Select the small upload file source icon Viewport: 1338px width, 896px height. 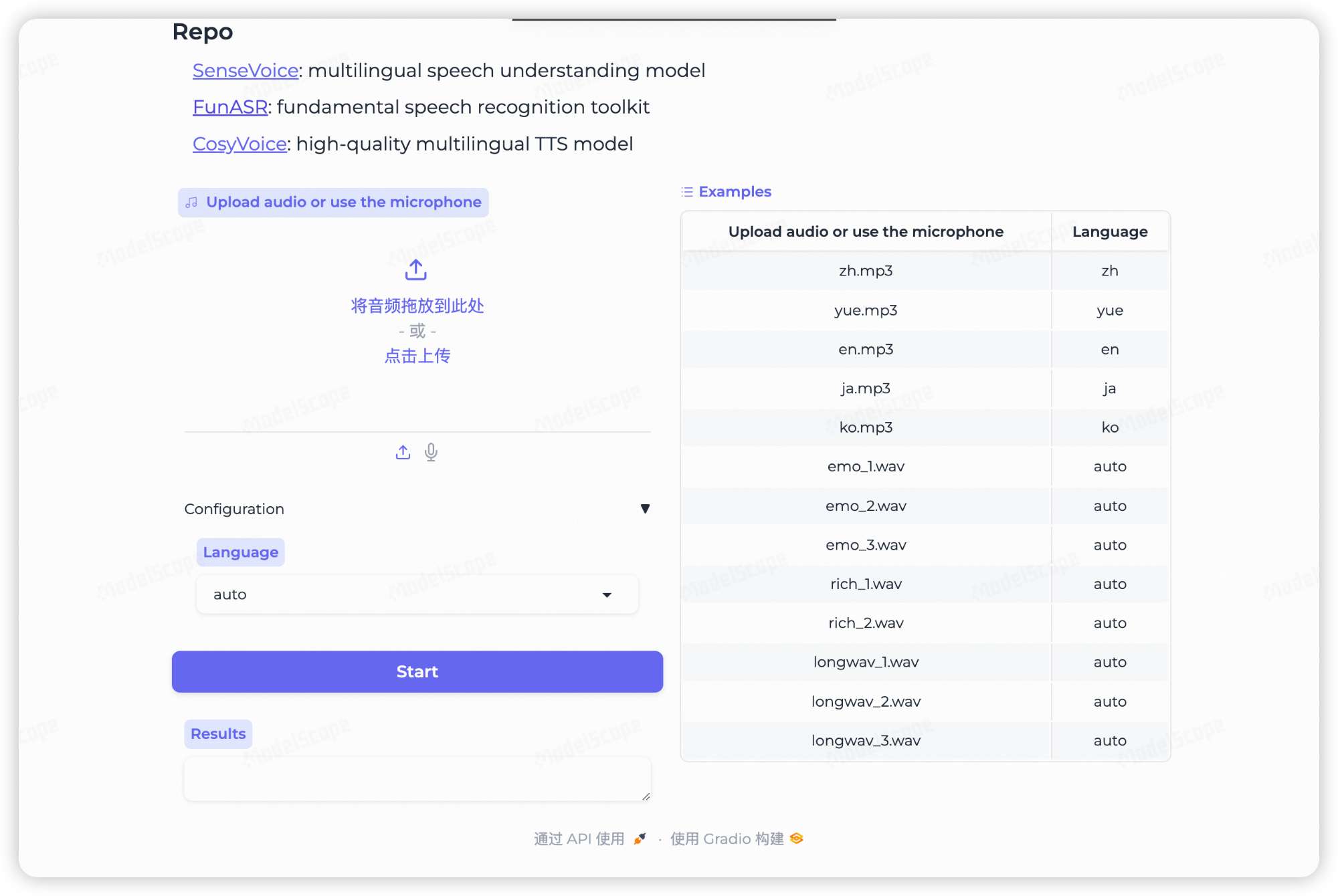click(403, 453)
